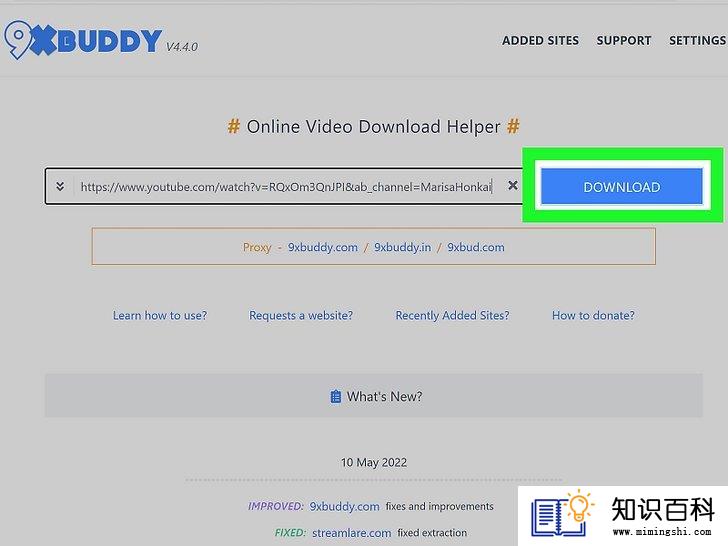Image resolution: width=728 pixels, height=546 pixels.
Task: Expand the double-chevron dropdown in URL box
Action: (60, 186)
